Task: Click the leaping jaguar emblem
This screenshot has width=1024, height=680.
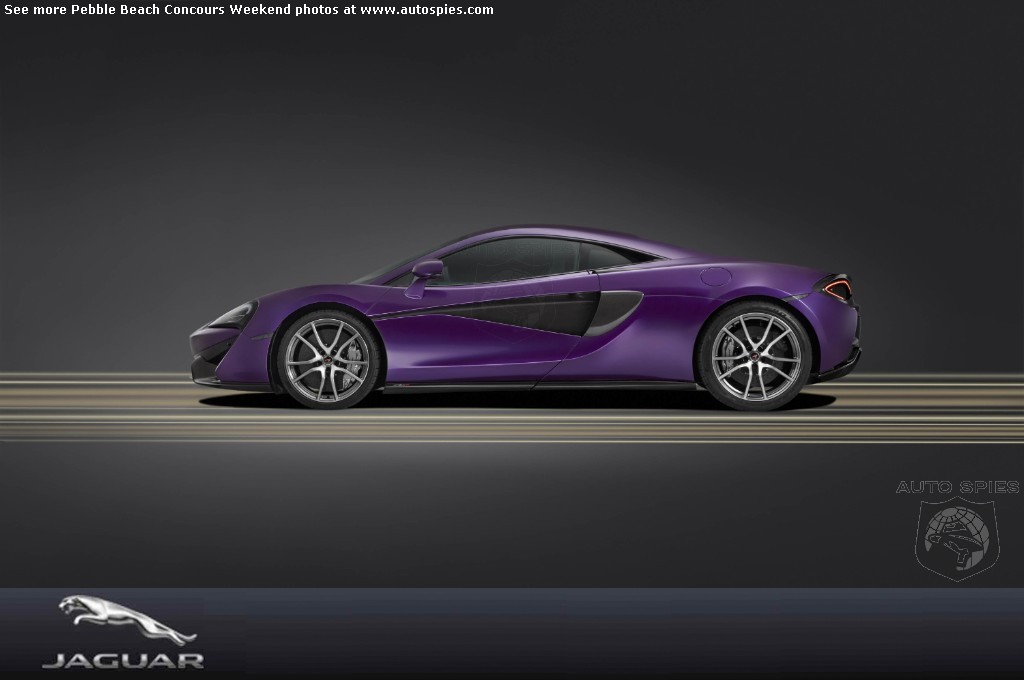Action: coord(127,619)
